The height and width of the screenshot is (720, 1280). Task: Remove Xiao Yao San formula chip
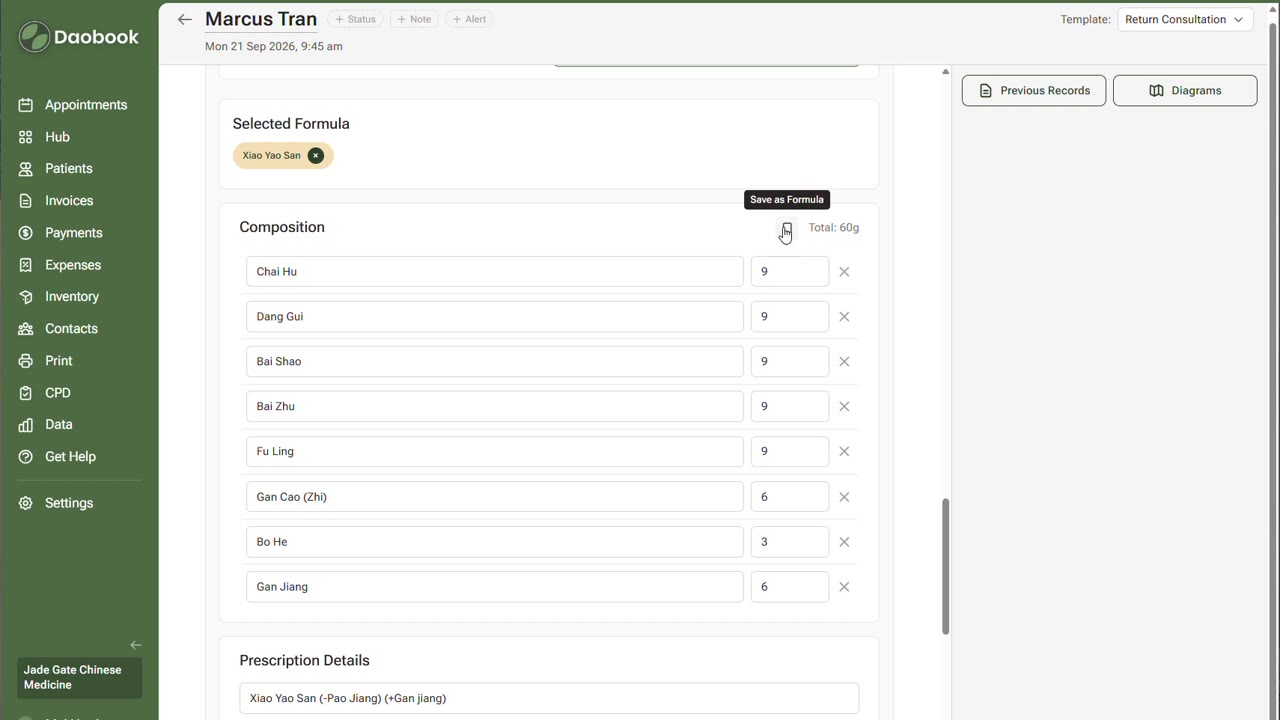[316, 155]
